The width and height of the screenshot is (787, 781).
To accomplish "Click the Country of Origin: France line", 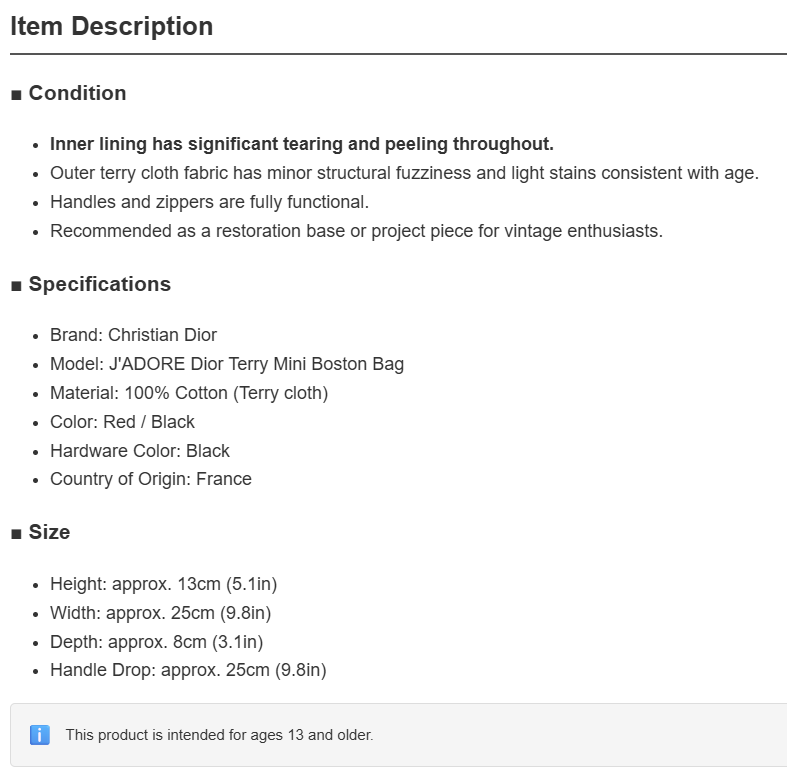I will [x=151, y=479].
